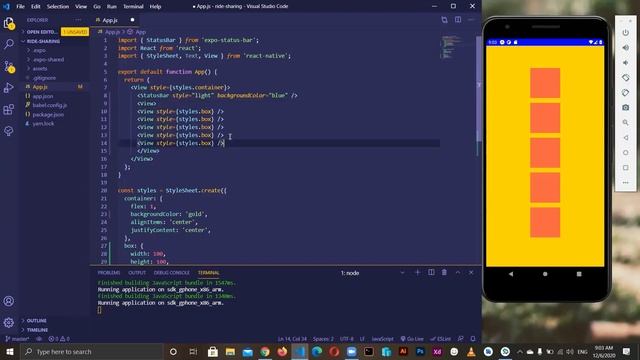Expand the Timeline section

[x=37, y=330]
